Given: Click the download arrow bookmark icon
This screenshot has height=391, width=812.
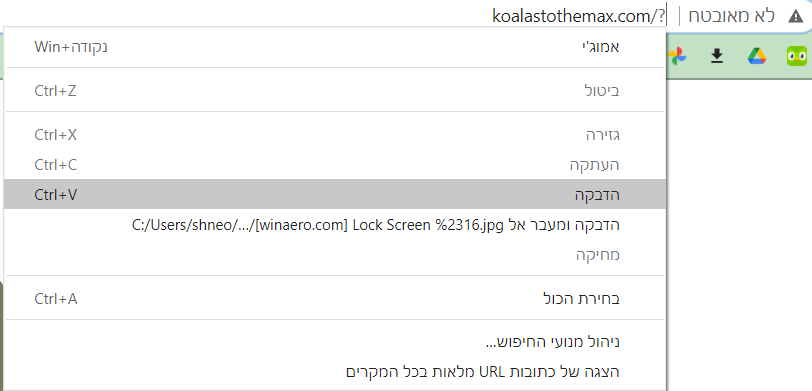Looking at the screenshot, I should tap(717, 55).
